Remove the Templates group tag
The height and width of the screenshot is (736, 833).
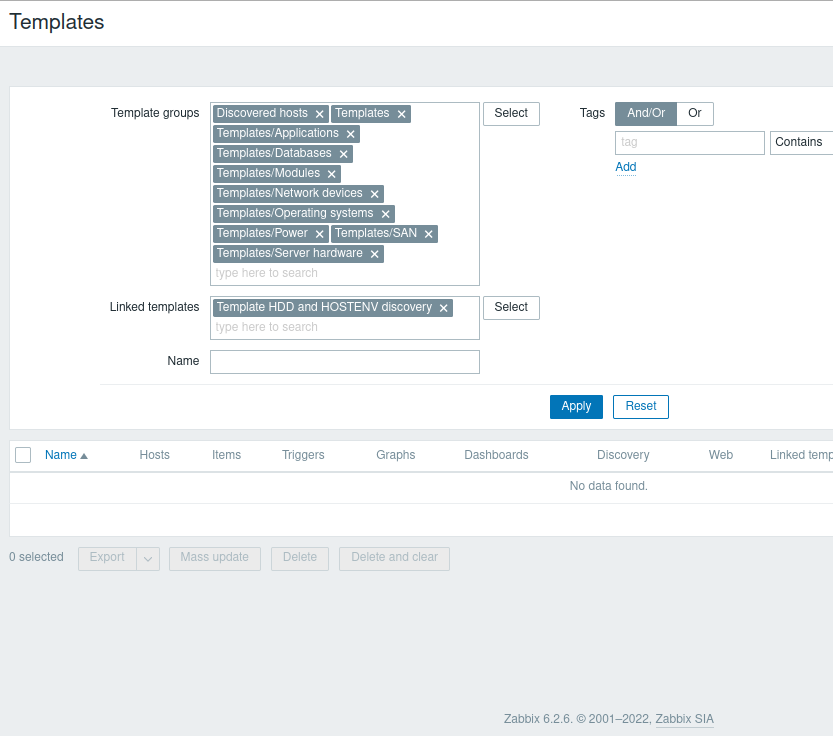coord(402,114)
